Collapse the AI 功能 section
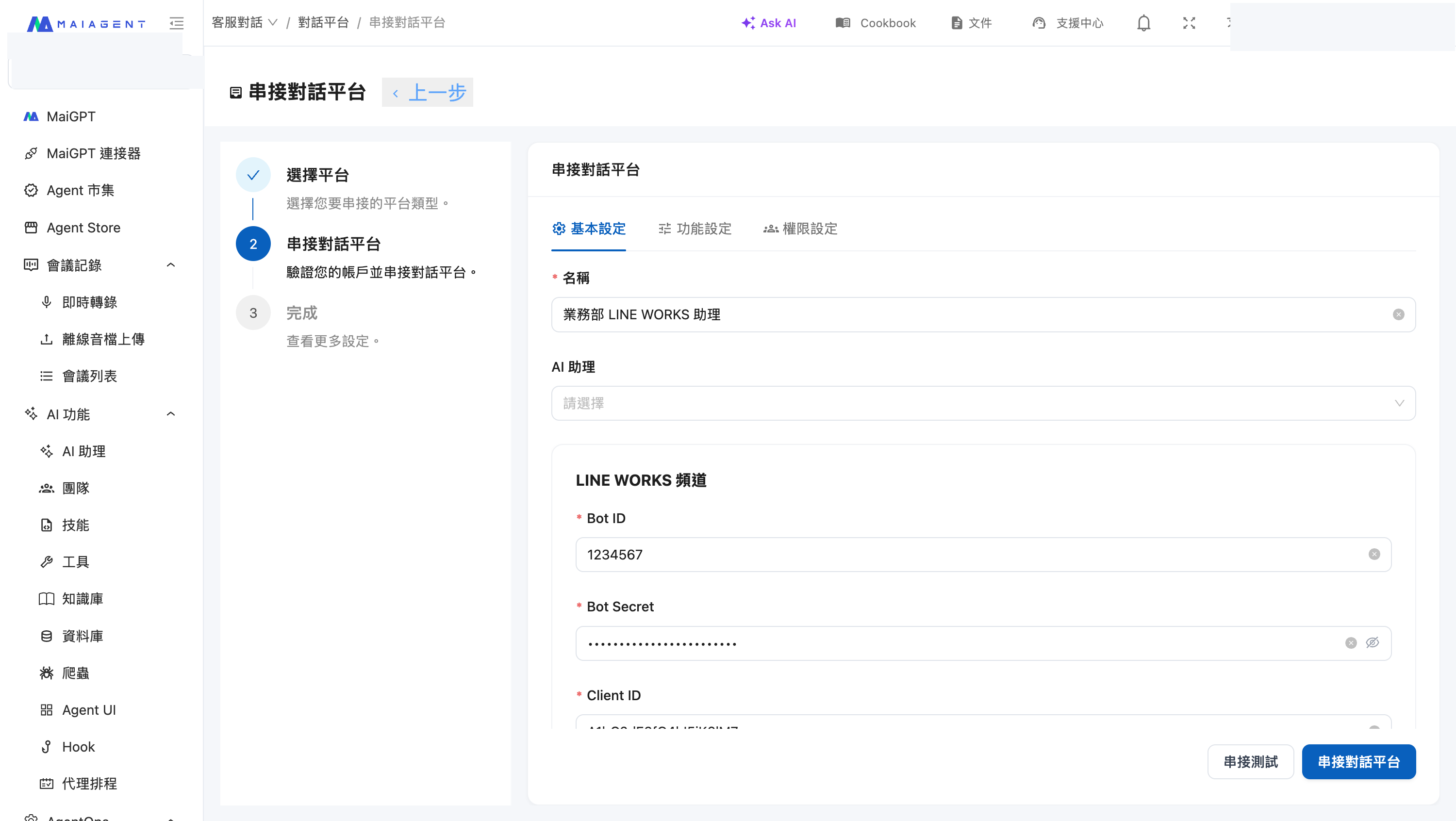1456x821 pixels. 171,414
